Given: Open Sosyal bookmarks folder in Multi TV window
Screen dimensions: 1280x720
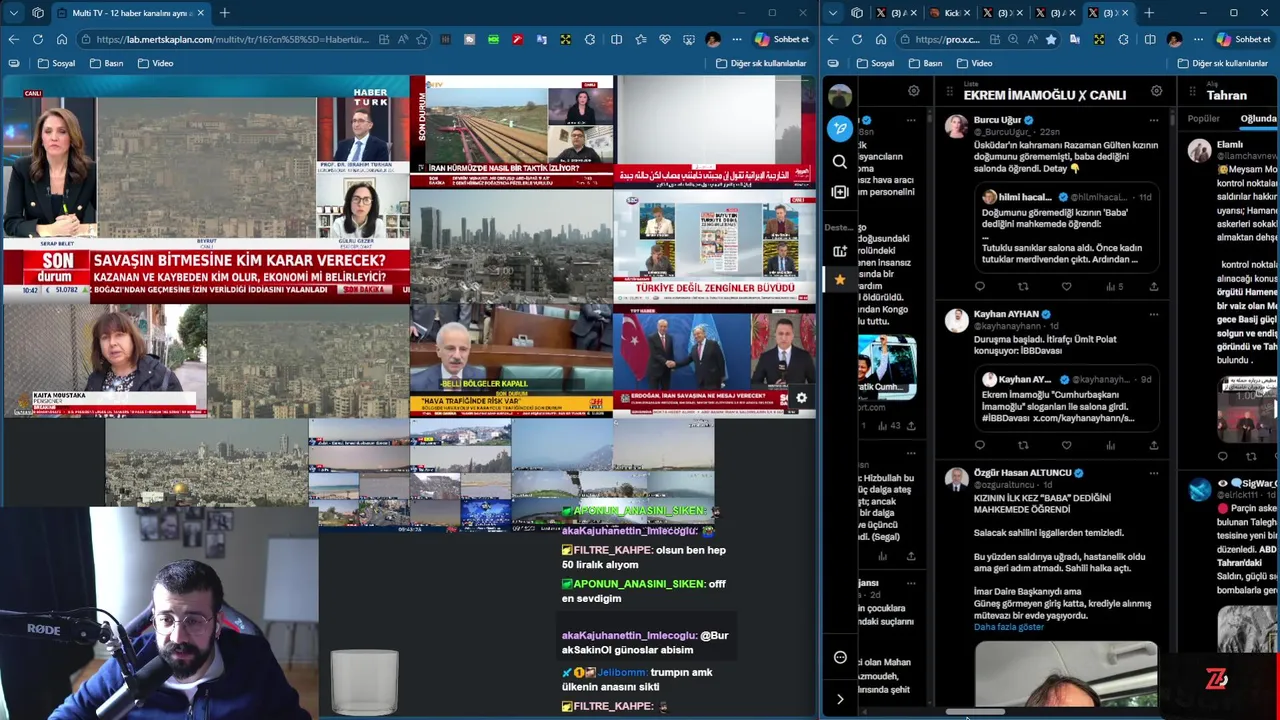Looking at the screenshot, I should pos(56,63).
